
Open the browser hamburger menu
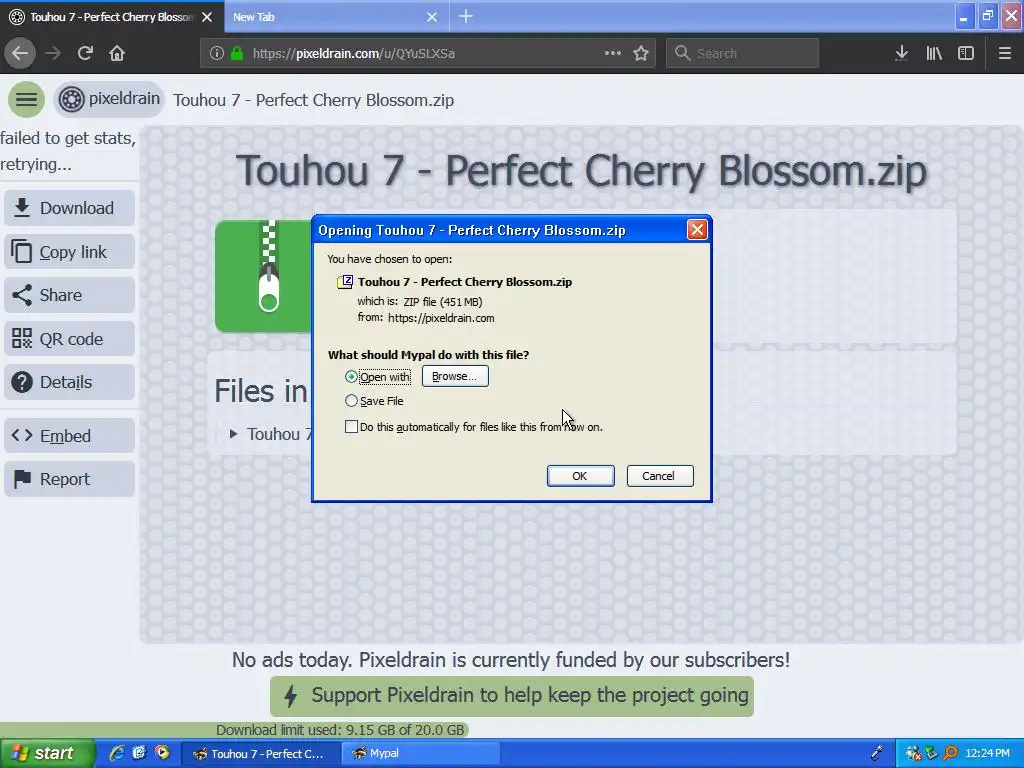tap(1004, 53)
